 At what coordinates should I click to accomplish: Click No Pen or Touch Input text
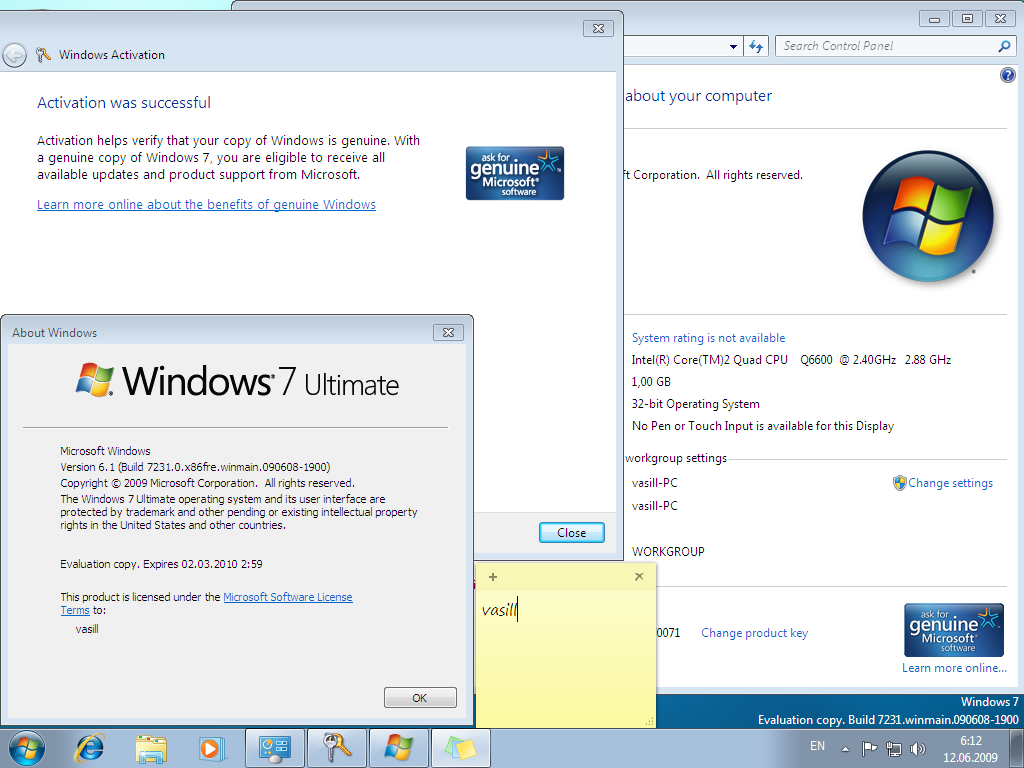tap(763, 426)
